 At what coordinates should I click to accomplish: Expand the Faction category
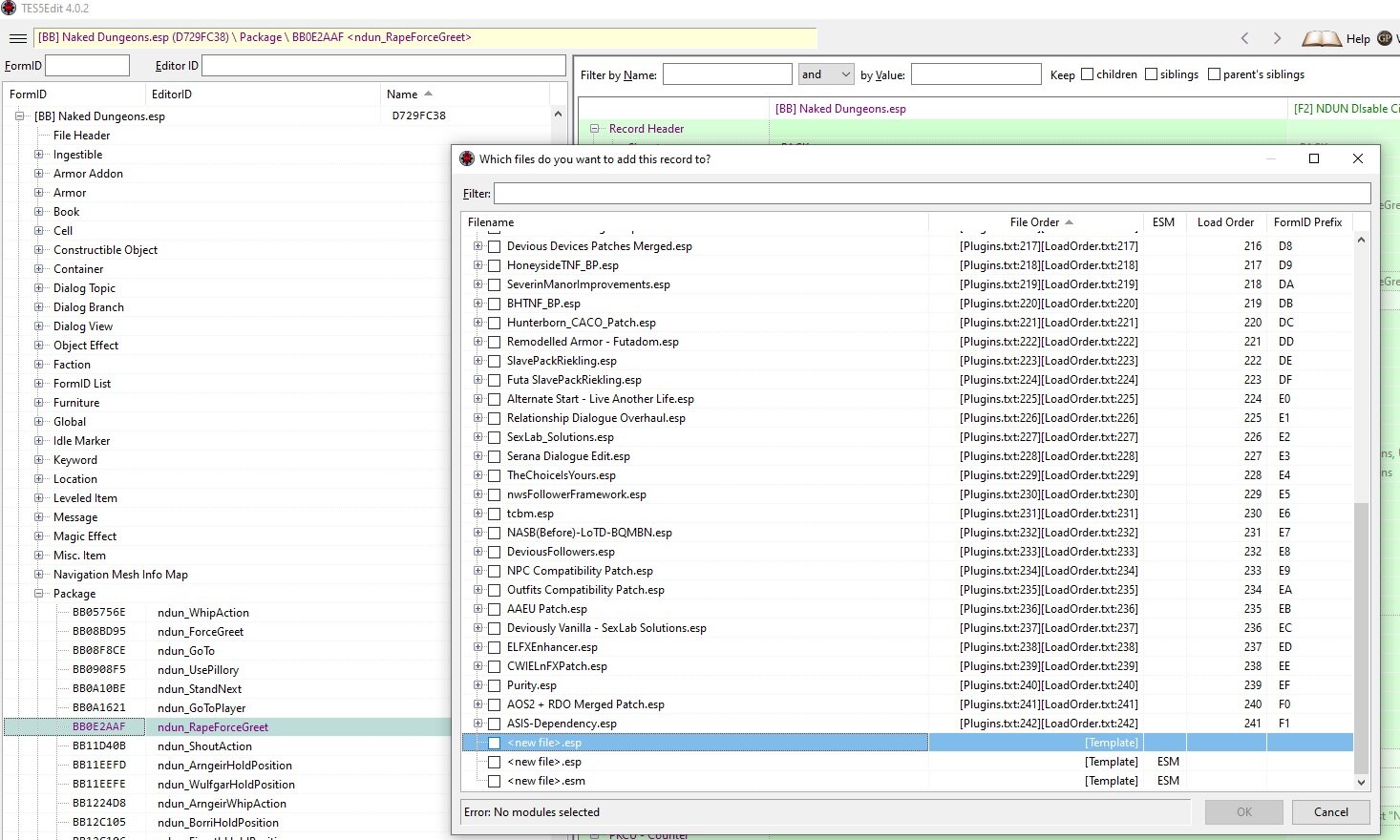click(38, 365)
